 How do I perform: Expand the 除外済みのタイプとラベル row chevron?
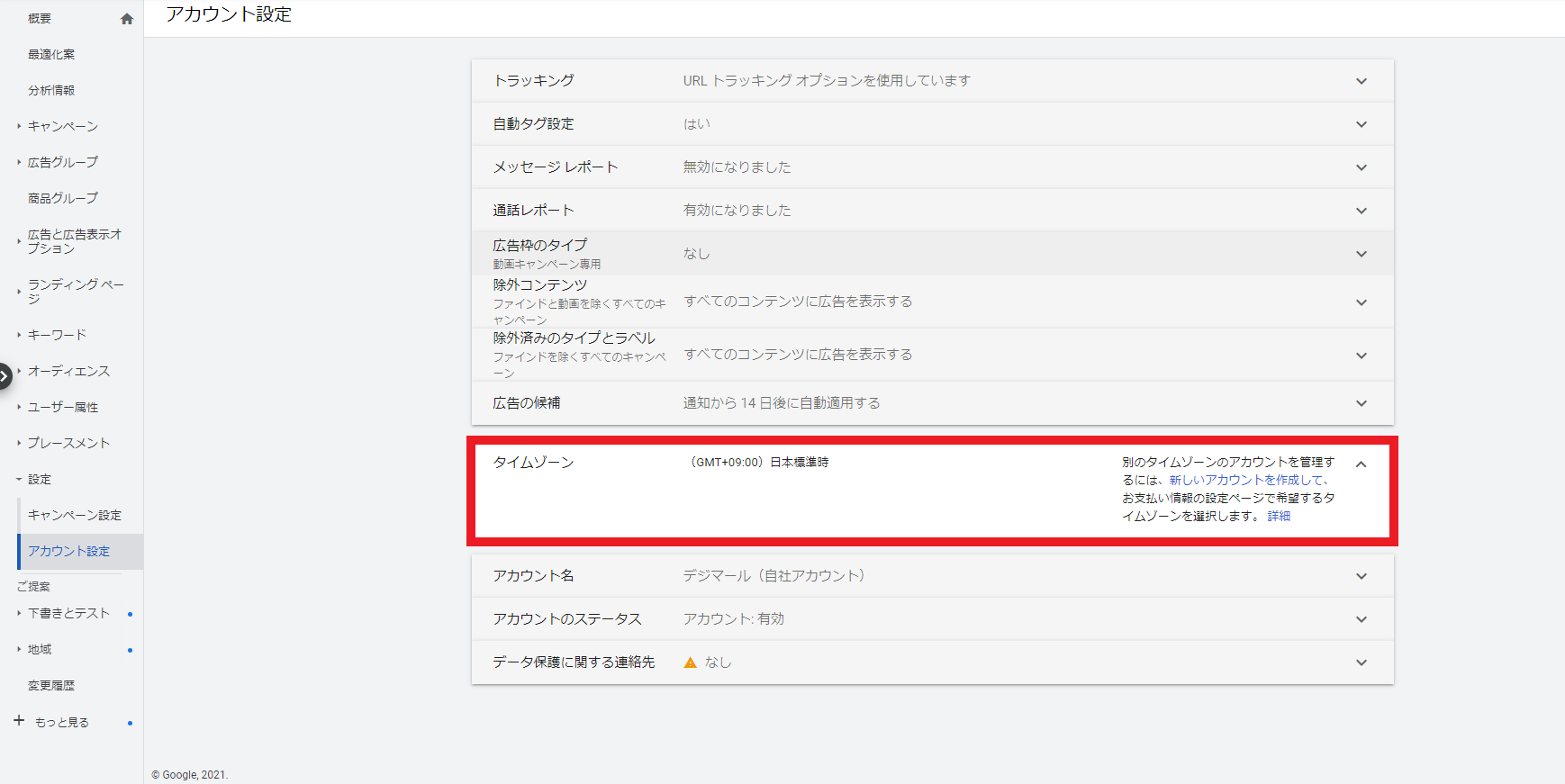coord(1361,356)
